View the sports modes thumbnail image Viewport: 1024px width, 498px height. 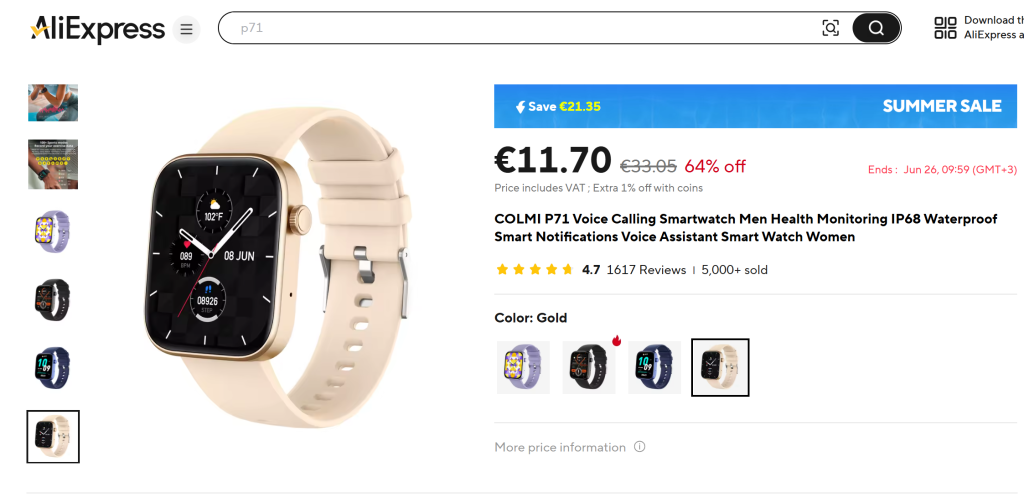(53, 164)
